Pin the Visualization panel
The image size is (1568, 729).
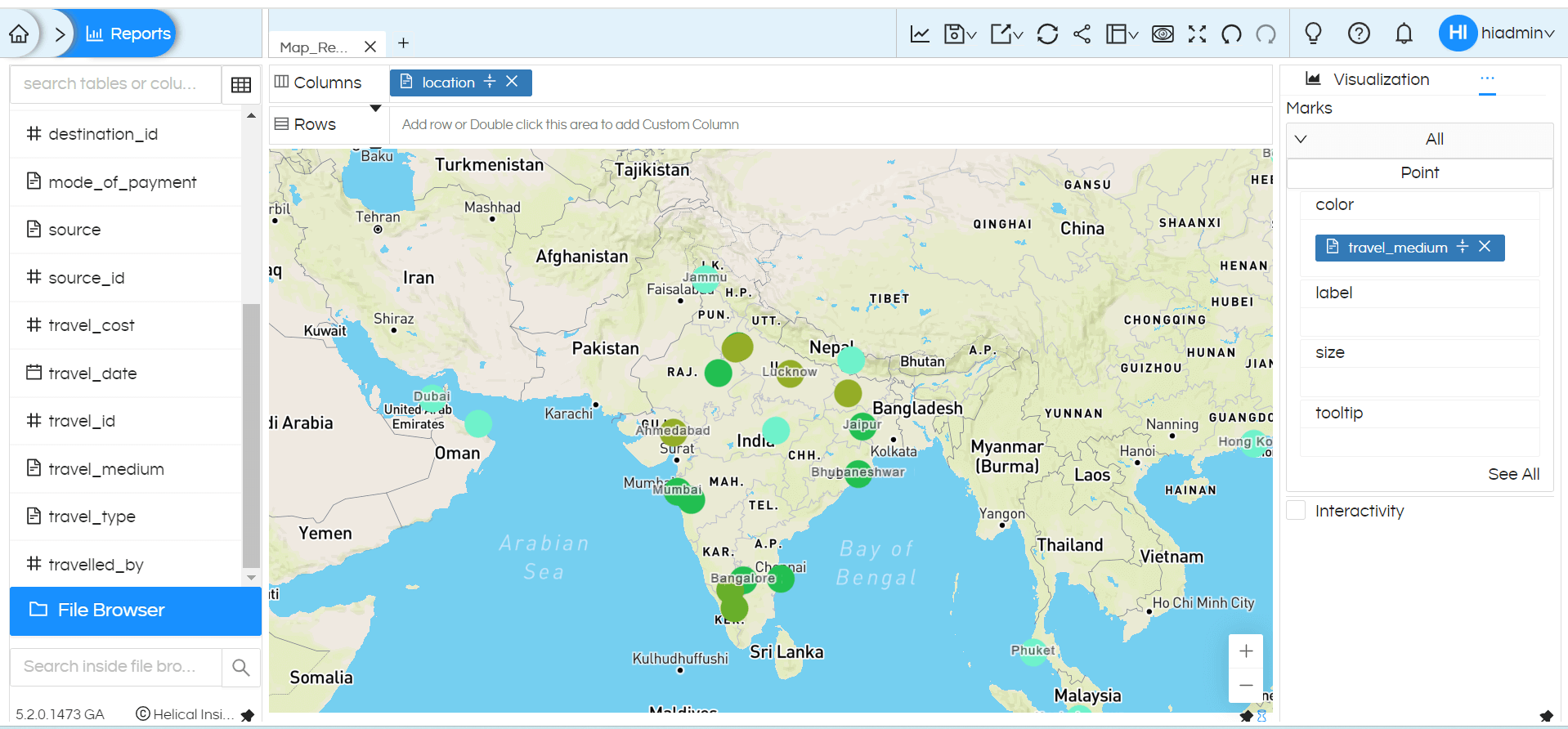pyautogui.click(x=1546, y=716)
